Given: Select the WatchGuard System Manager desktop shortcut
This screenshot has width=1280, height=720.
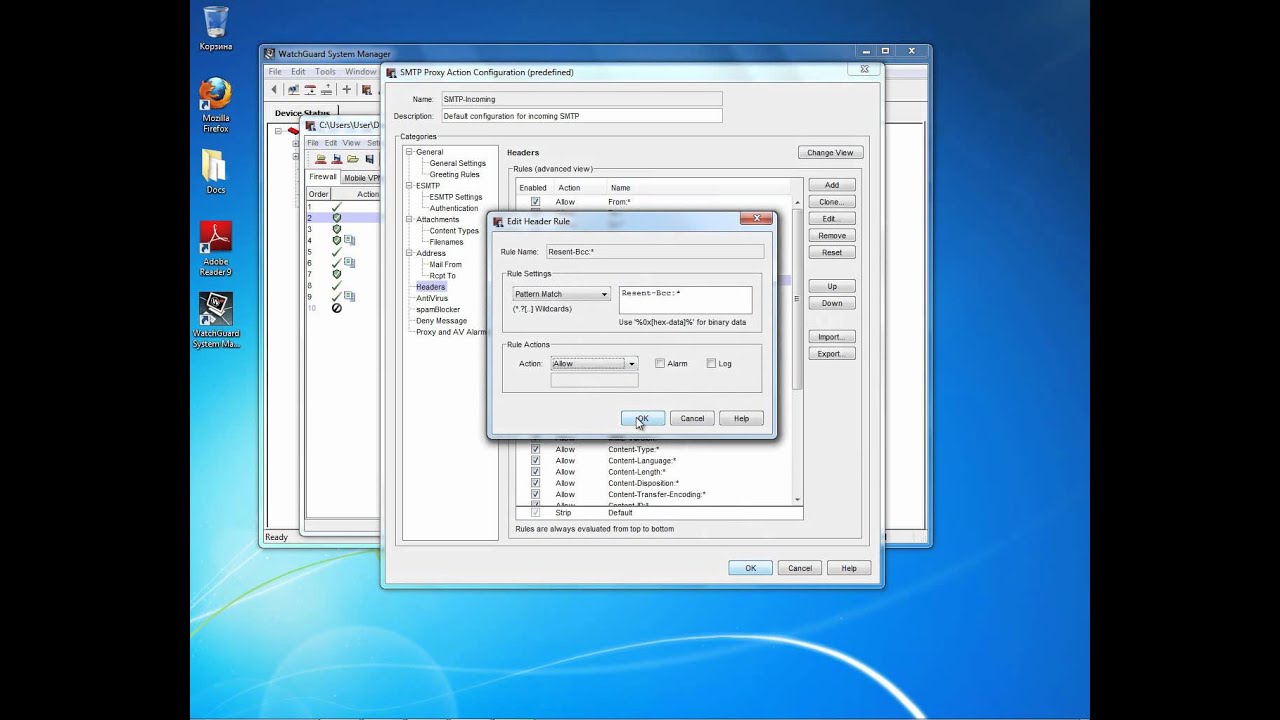Looking at the screenshot, I should pos(216,320).
